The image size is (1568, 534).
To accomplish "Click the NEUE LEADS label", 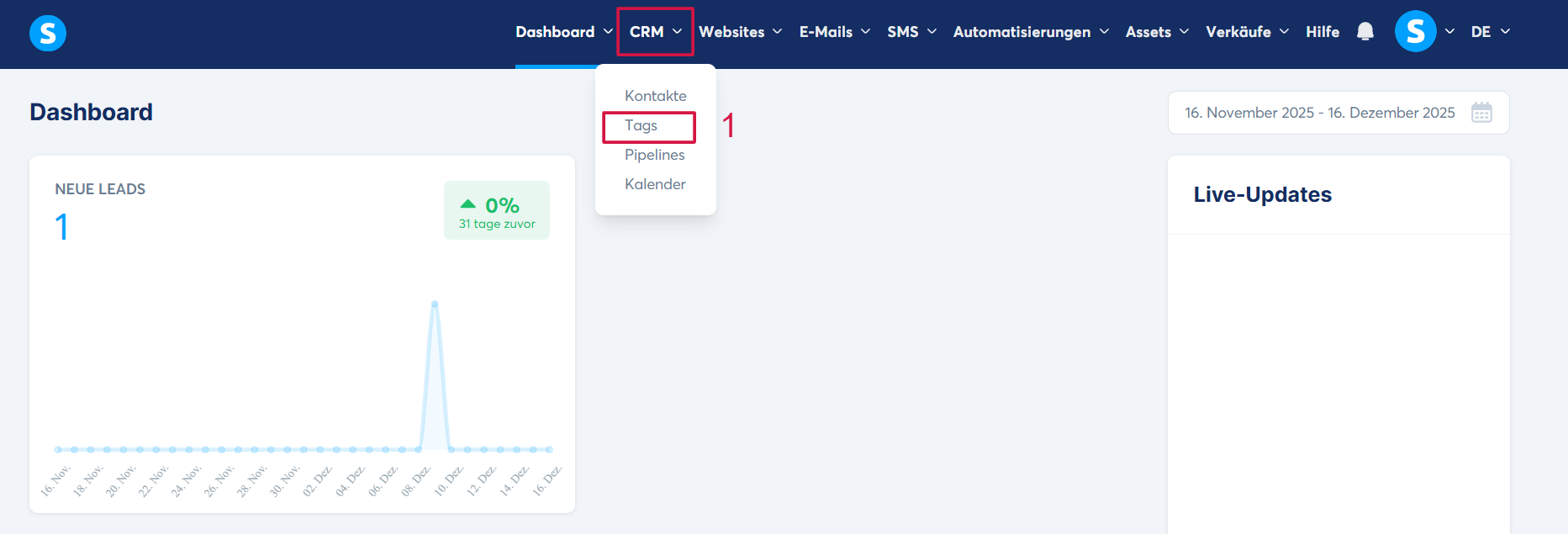I will (x=100, y=189).
